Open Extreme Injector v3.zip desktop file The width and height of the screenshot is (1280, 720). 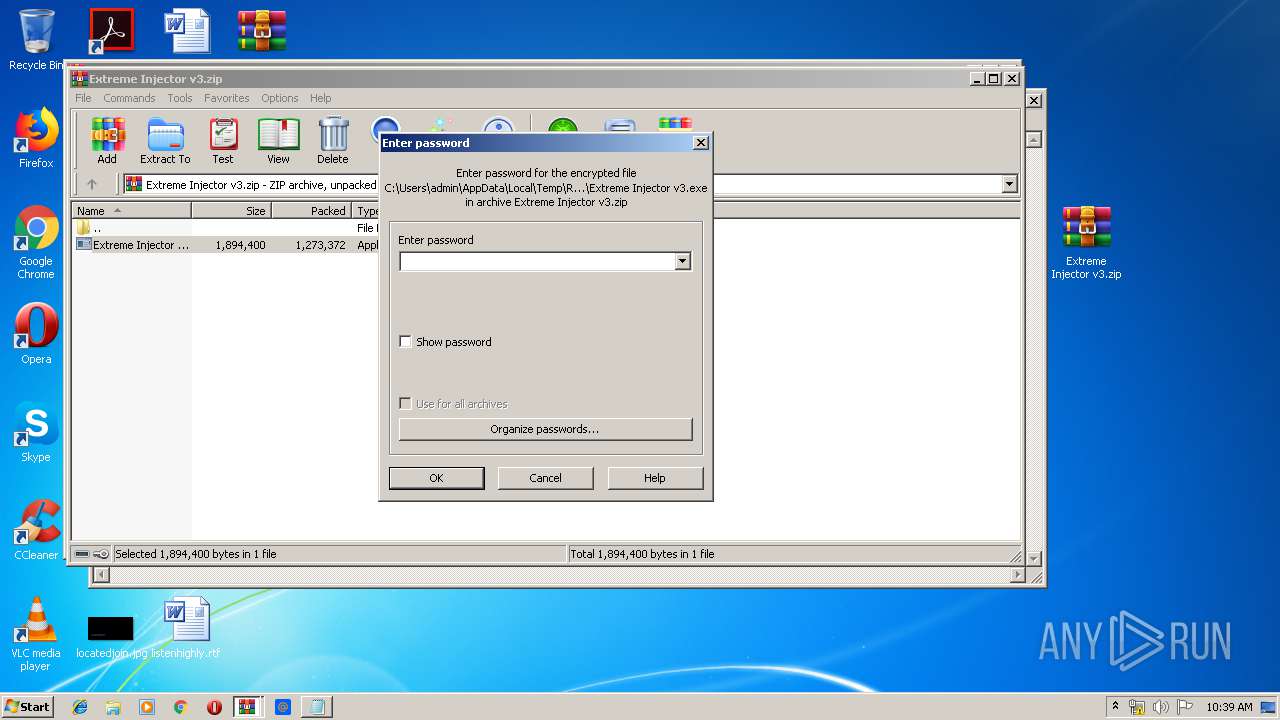(1086, 243)
